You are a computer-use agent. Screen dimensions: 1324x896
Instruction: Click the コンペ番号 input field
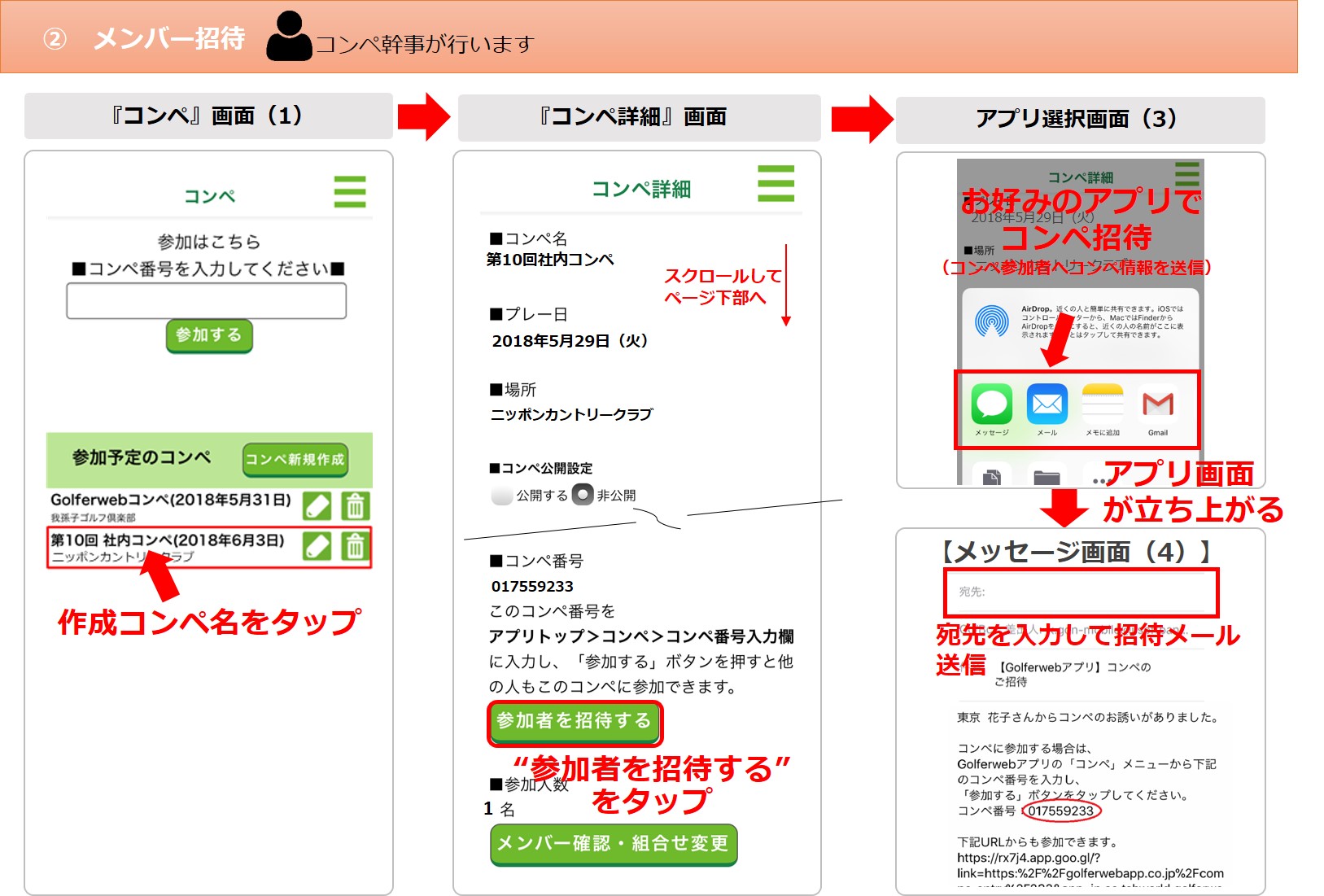tap(206, 301)
